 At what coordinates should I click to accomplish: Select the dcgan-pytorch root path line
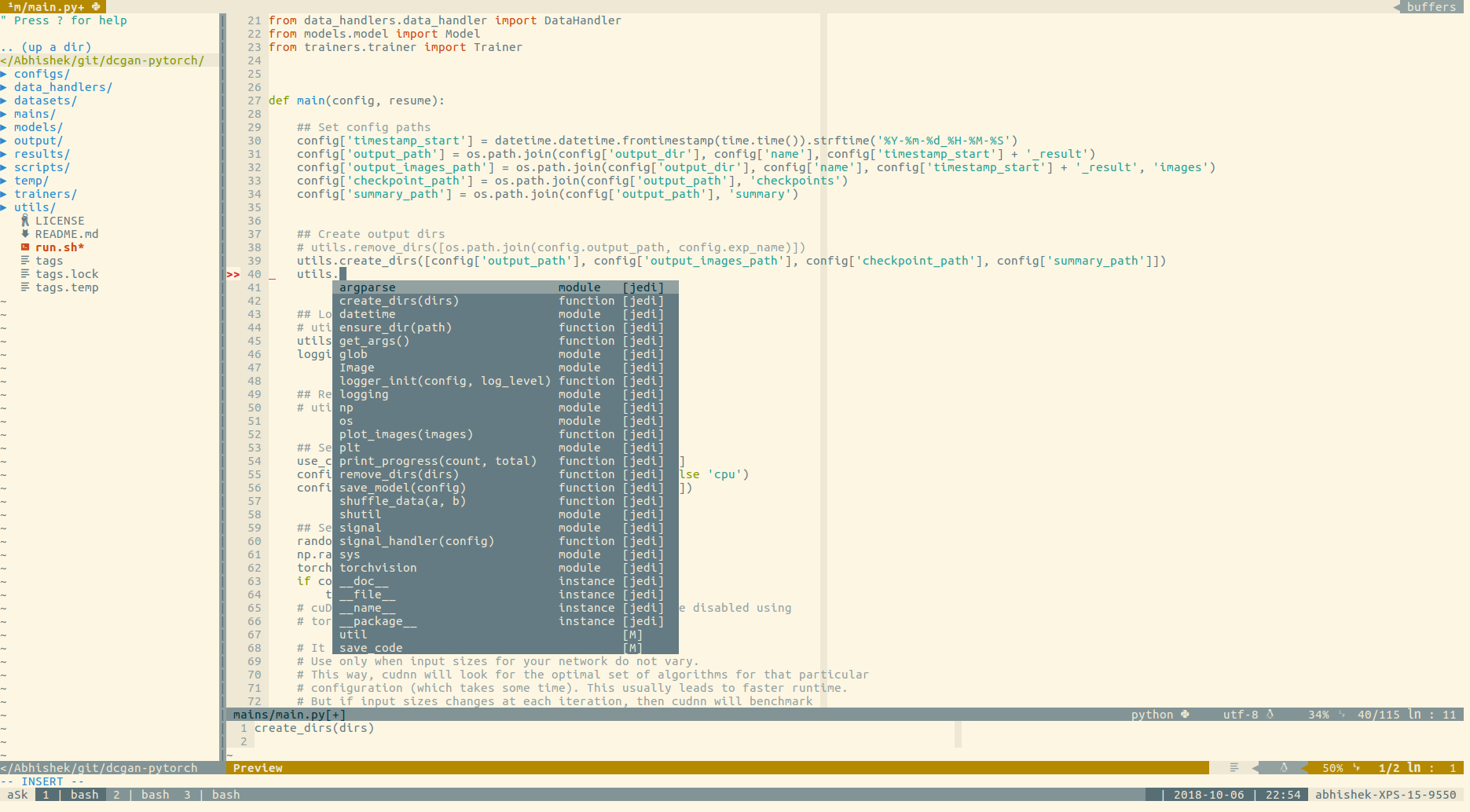click(x=102, y=60)
